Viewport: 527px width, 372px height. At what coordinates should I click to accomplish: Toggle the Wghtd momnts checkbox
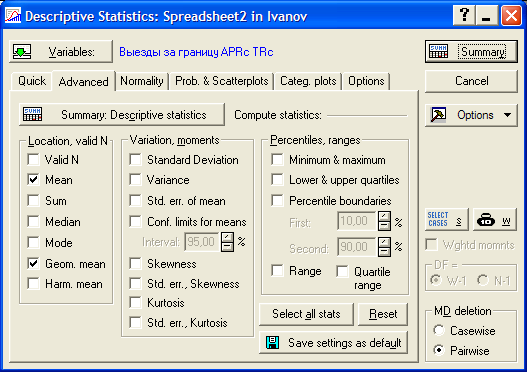[432, 245]
